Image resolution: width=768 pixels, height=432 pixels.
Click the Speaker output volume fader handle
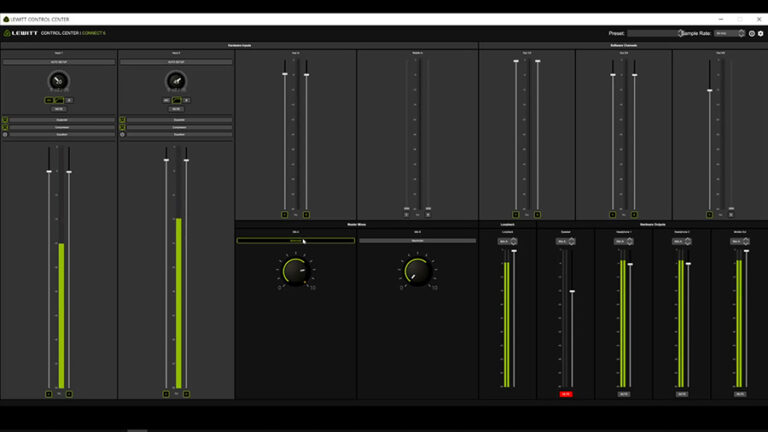pos(572,291)
